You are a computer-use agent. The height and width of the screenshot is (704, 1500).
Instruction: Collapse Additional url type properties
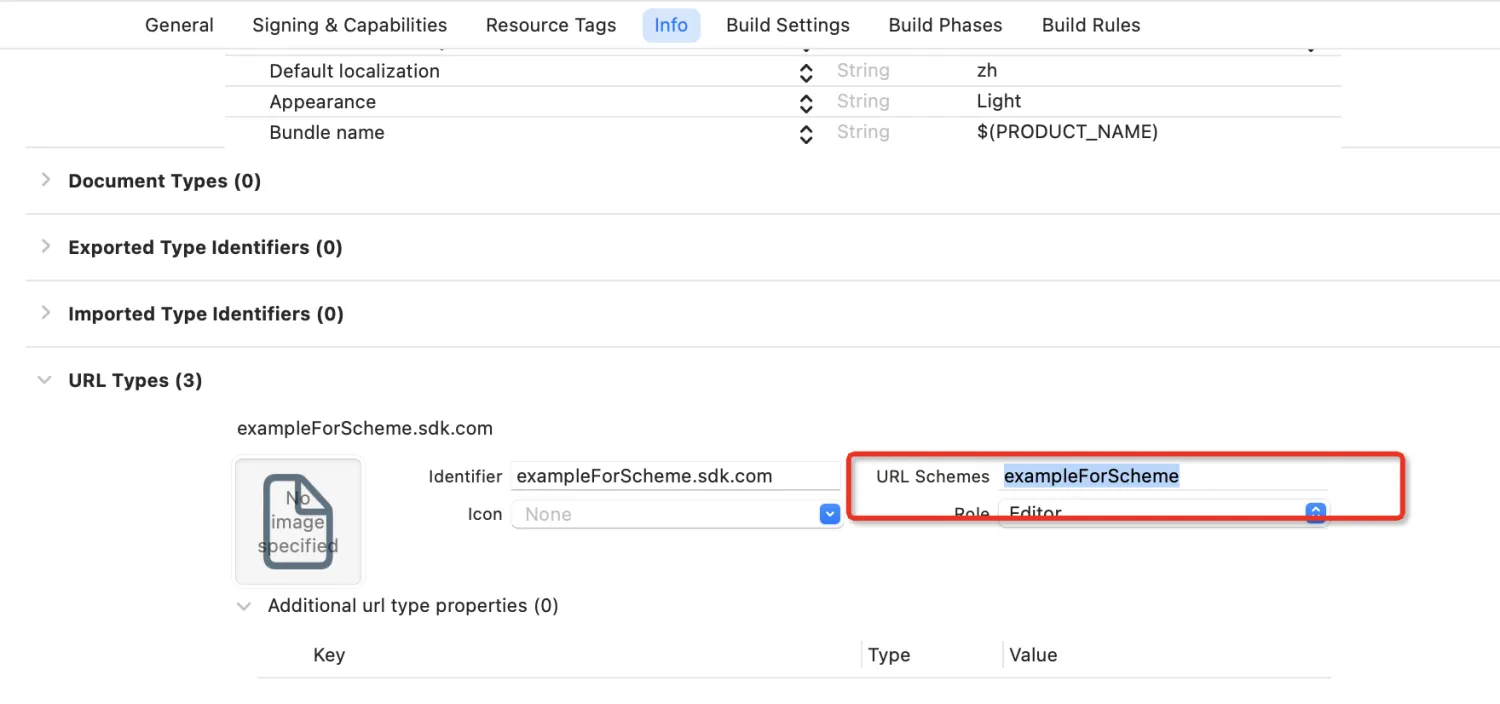[x=243, y=605]
